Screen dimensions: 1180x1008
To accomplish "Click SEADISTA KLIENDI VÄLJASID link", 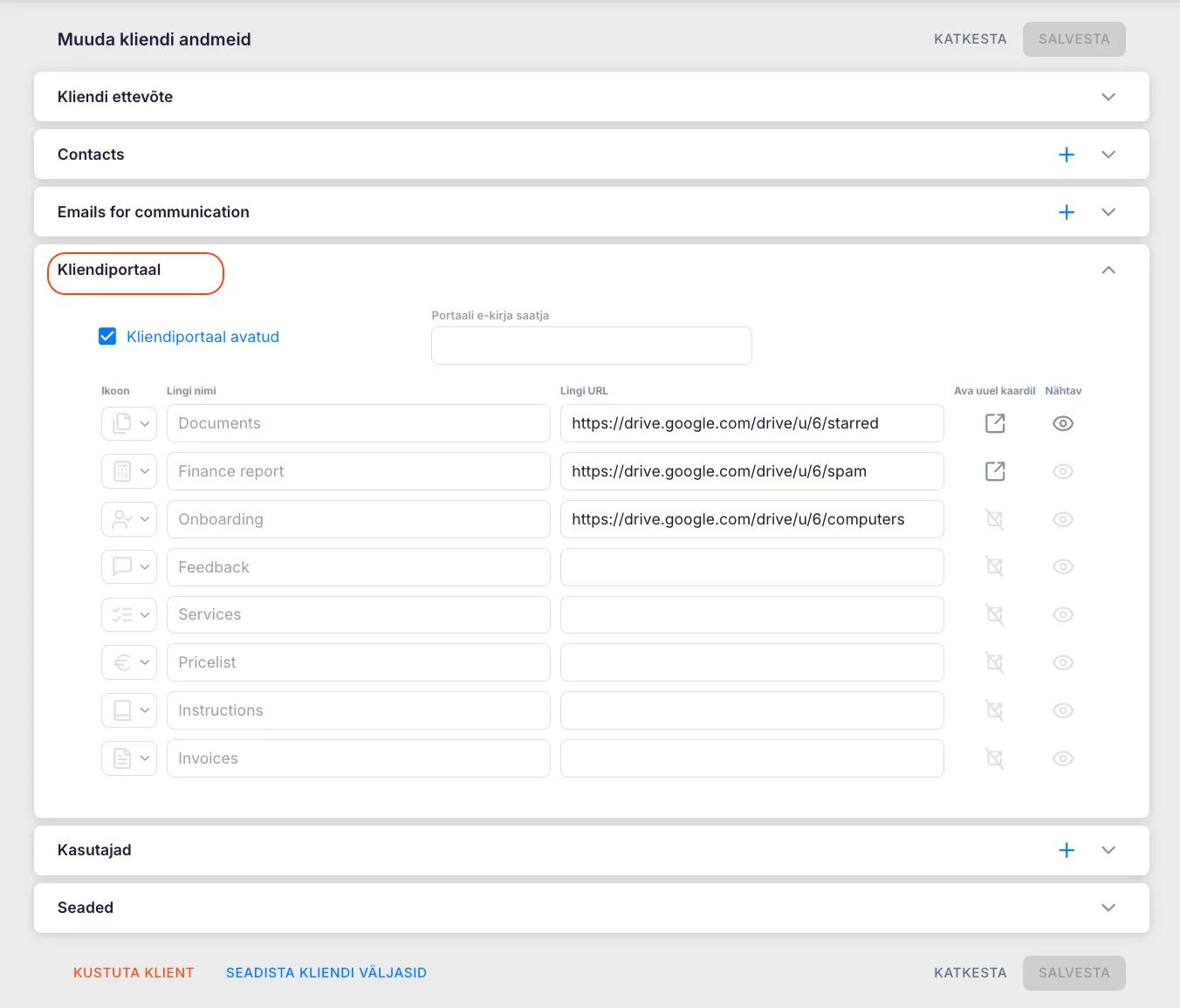I will coord(326,972).
